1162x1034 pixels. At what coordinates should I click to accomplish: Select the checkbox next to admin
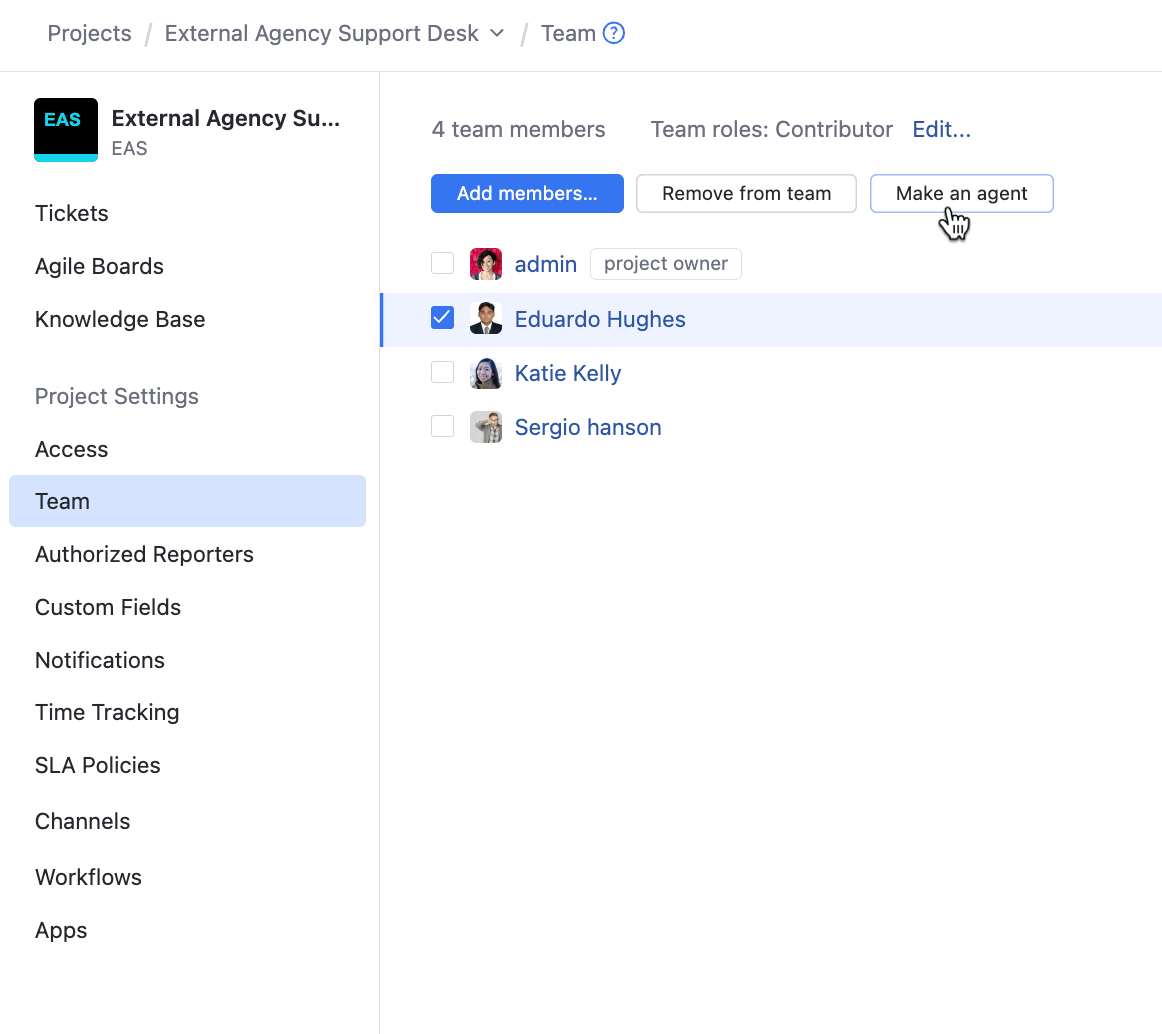click(442, 263)
